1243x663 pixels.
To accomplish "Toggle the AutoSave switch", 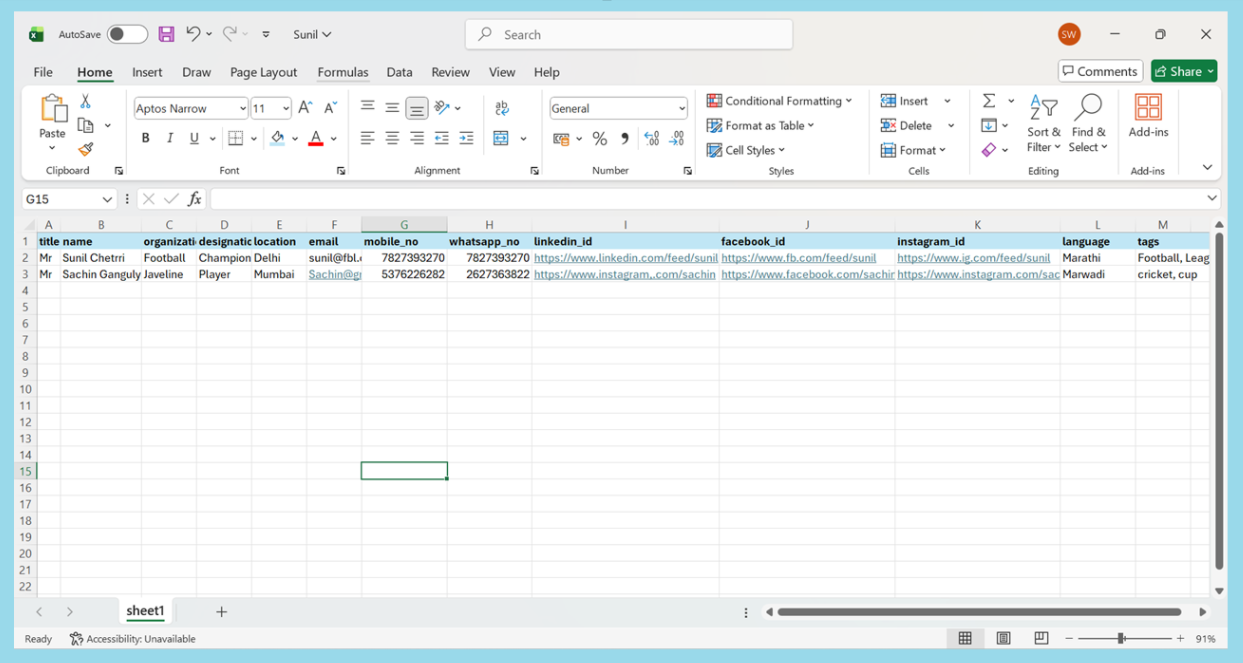I will (127, 34).
